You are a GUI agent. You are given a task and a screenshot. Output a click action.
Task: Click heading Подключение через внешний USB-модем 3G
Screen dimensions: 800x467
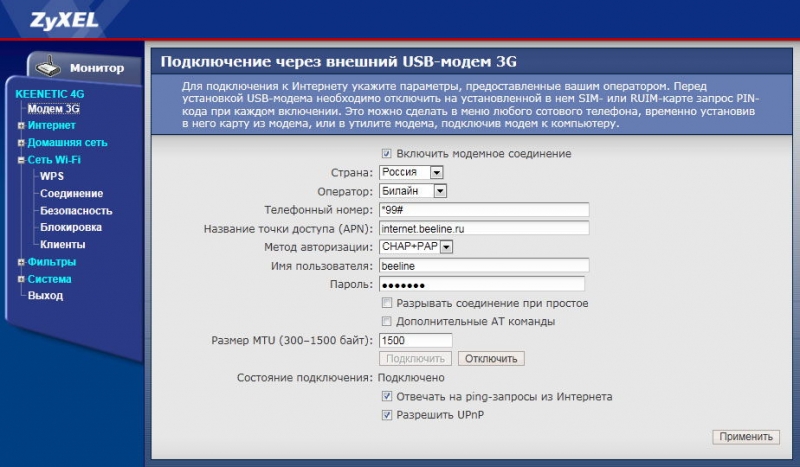point(339,62)
